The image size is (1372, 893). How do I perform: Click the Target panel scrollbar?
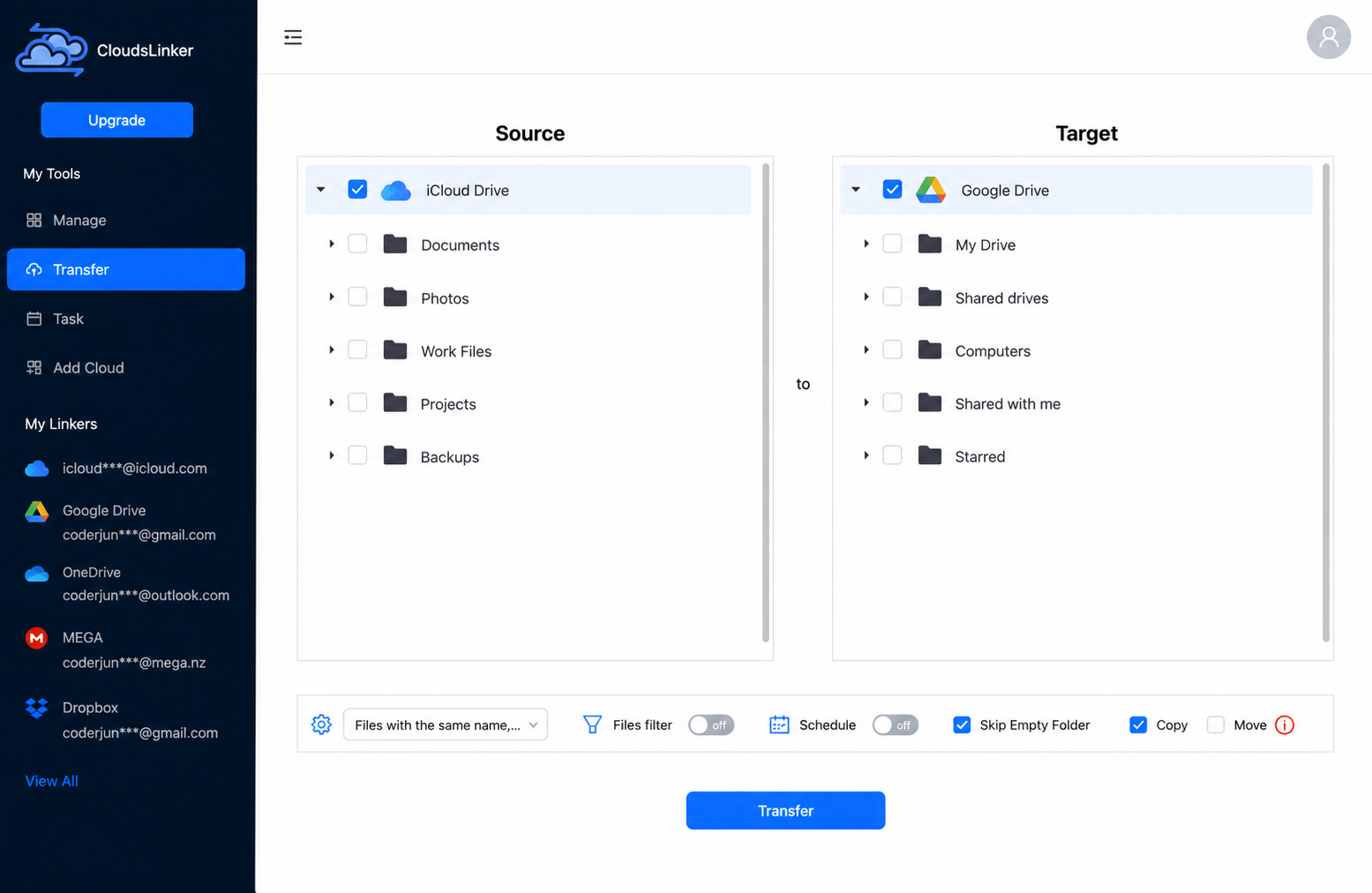(1325, 402)
